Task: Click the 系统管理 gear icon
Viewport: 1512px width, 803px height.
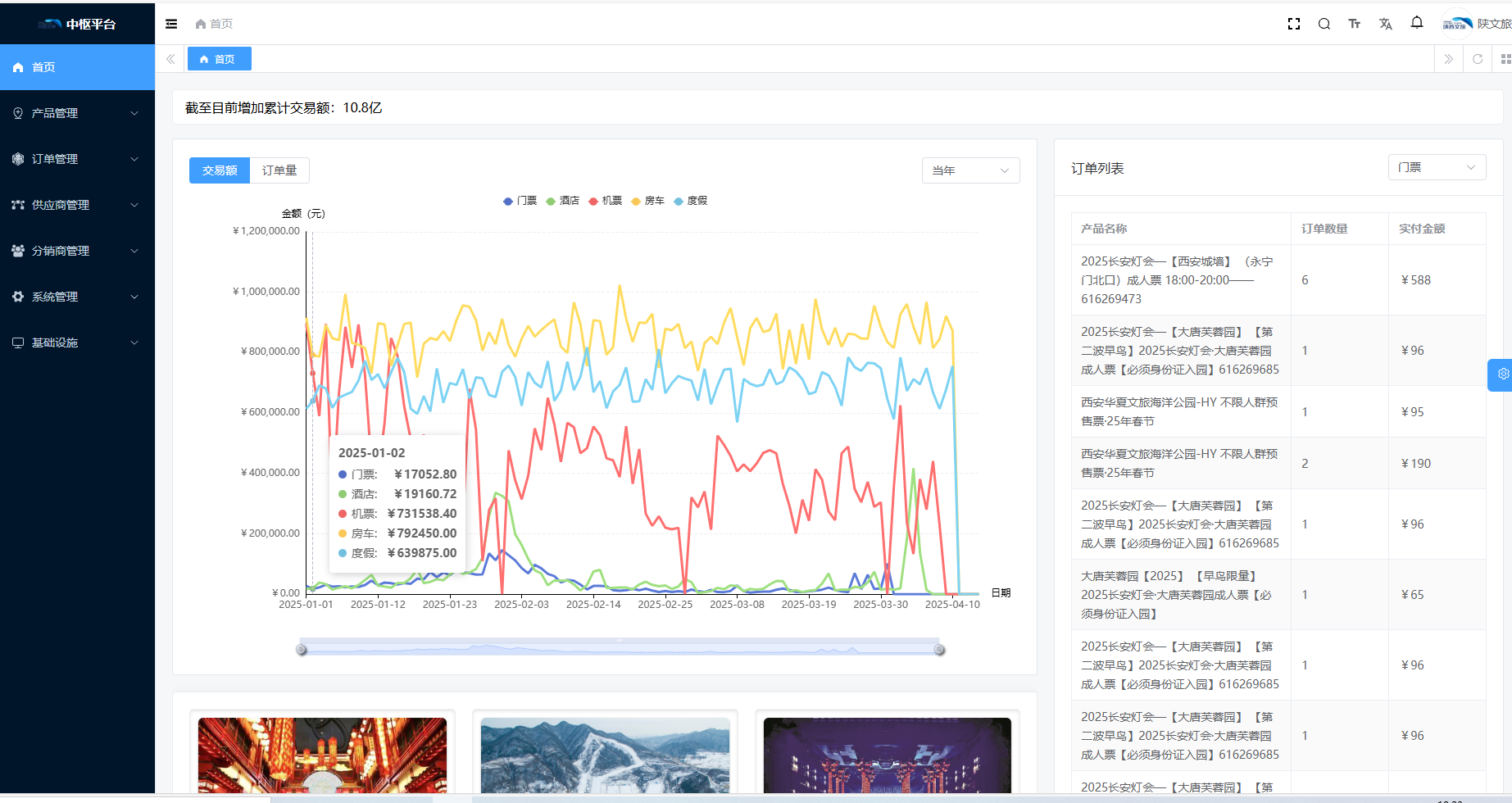Action: click(x=18, y=297)
